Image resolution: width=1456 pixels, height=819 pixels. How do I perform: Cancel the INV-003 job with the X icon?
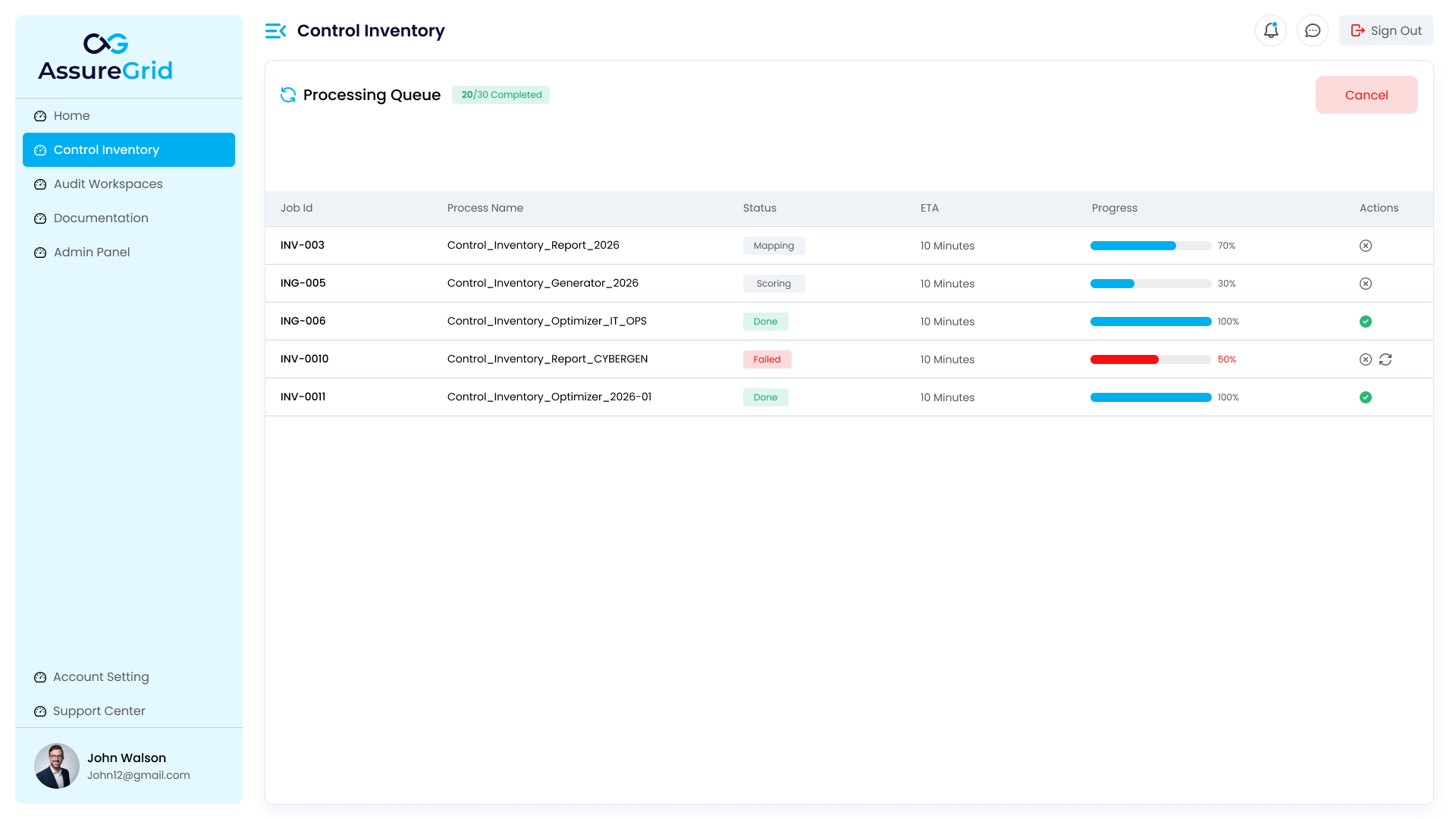point(1366,245)
